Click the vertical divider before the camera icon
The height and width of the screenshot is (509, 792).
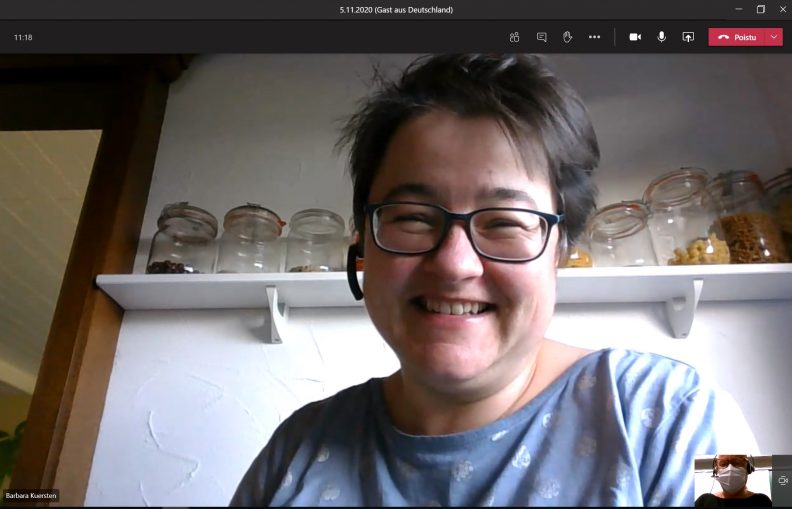click(614, 37)
